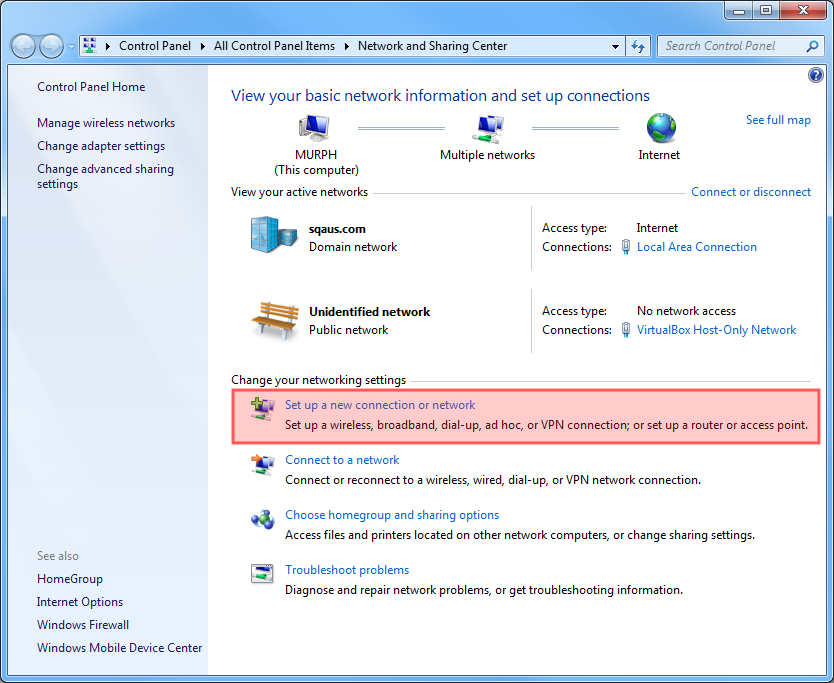Click the MURPH computer icon
Image resolution: width=834 pixels, height=683 pixels.
pos(314,128)
